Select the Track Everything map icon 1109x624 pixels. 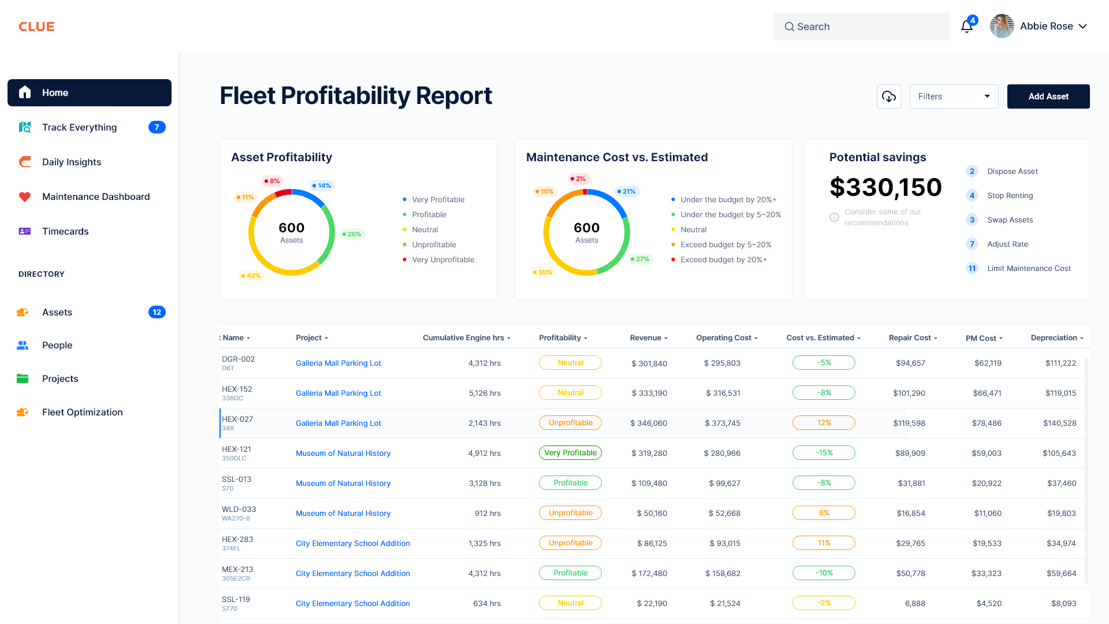23,127
